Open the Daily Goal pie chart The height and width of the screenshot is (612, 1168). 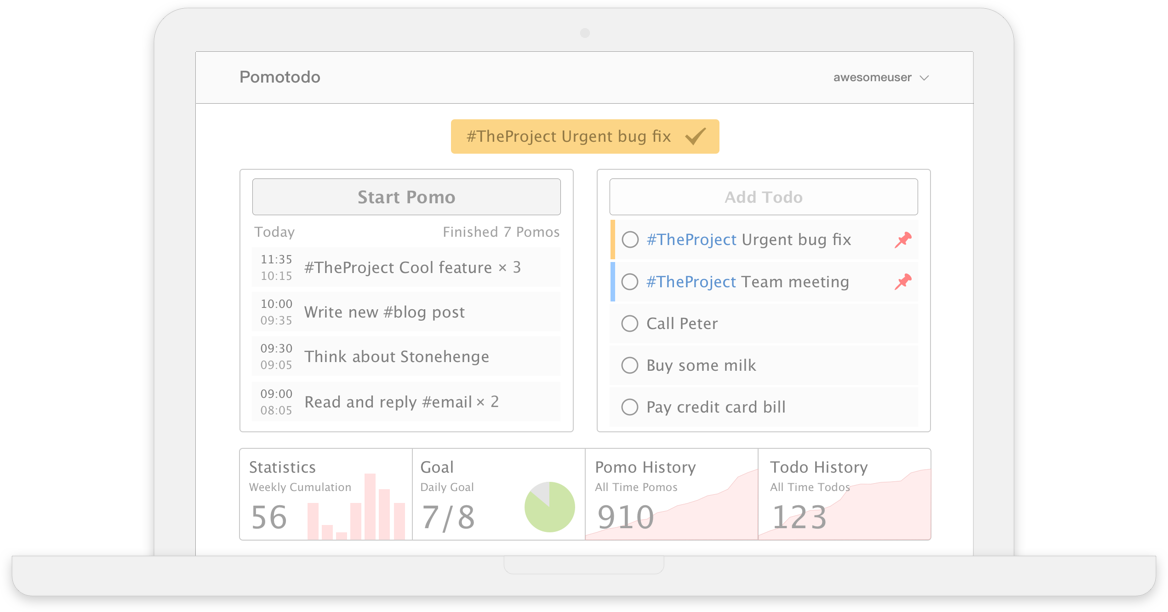[x=550, y=507]
